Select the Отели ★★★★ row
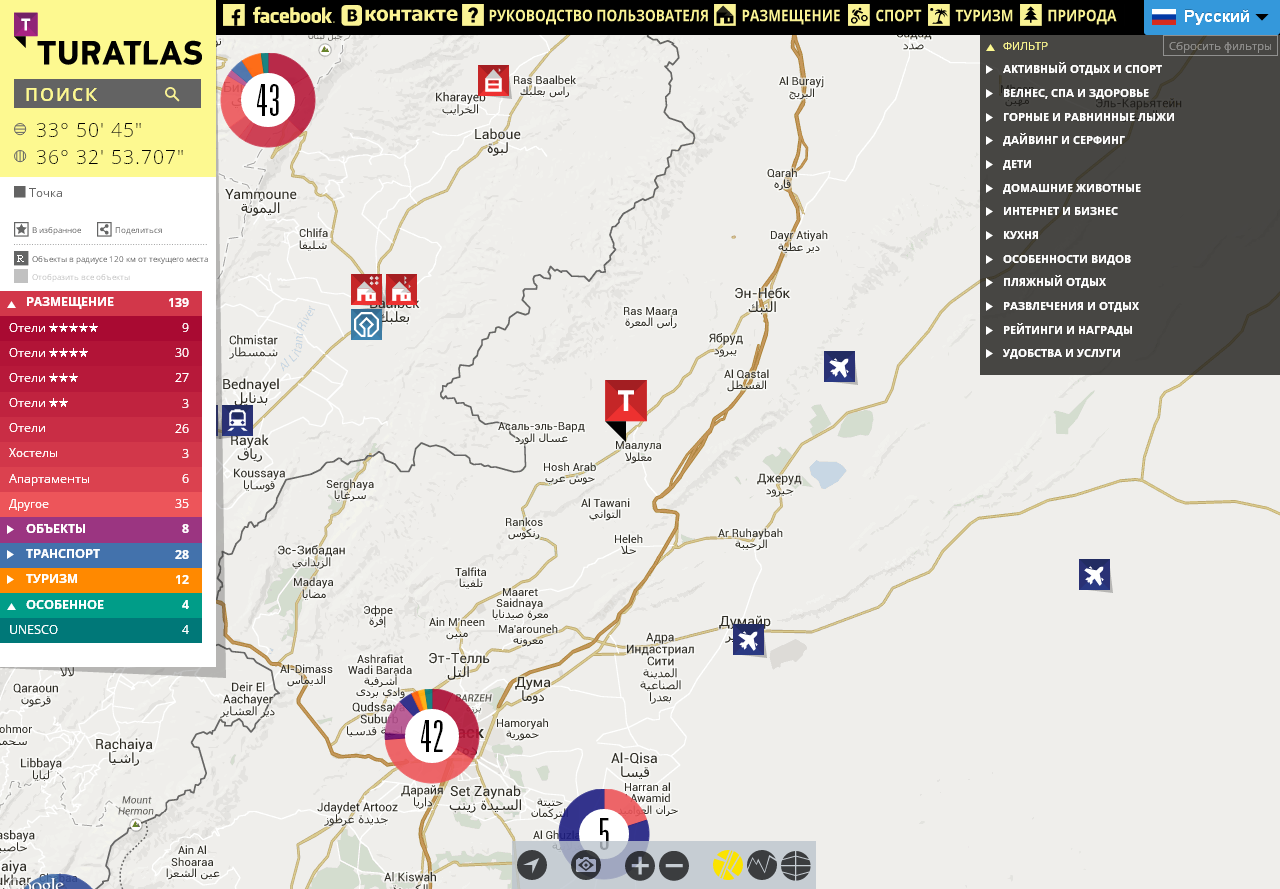Image resolution: width=1280 pixels, height=889 pixels. pos(101,353)
